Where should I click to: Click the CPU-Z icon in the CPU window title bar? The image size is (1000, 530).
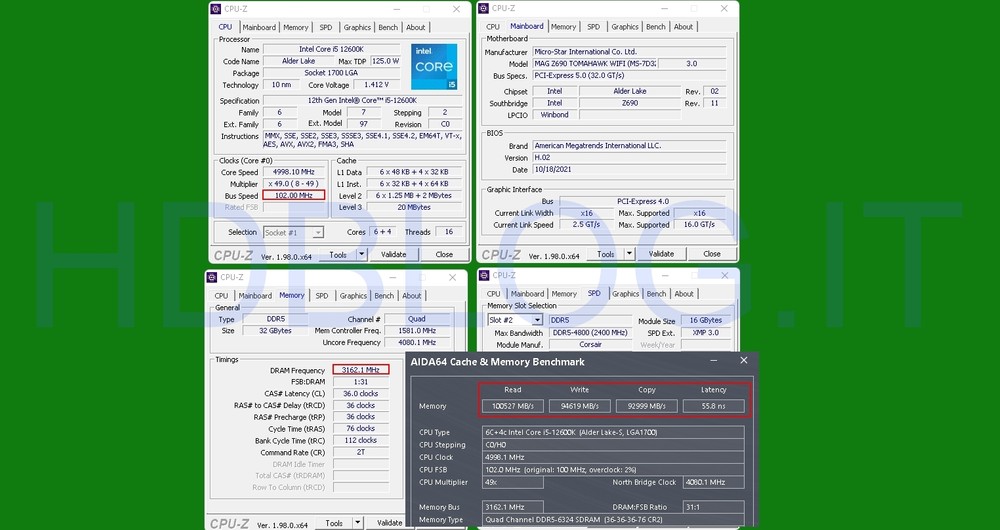pos(216,9)
